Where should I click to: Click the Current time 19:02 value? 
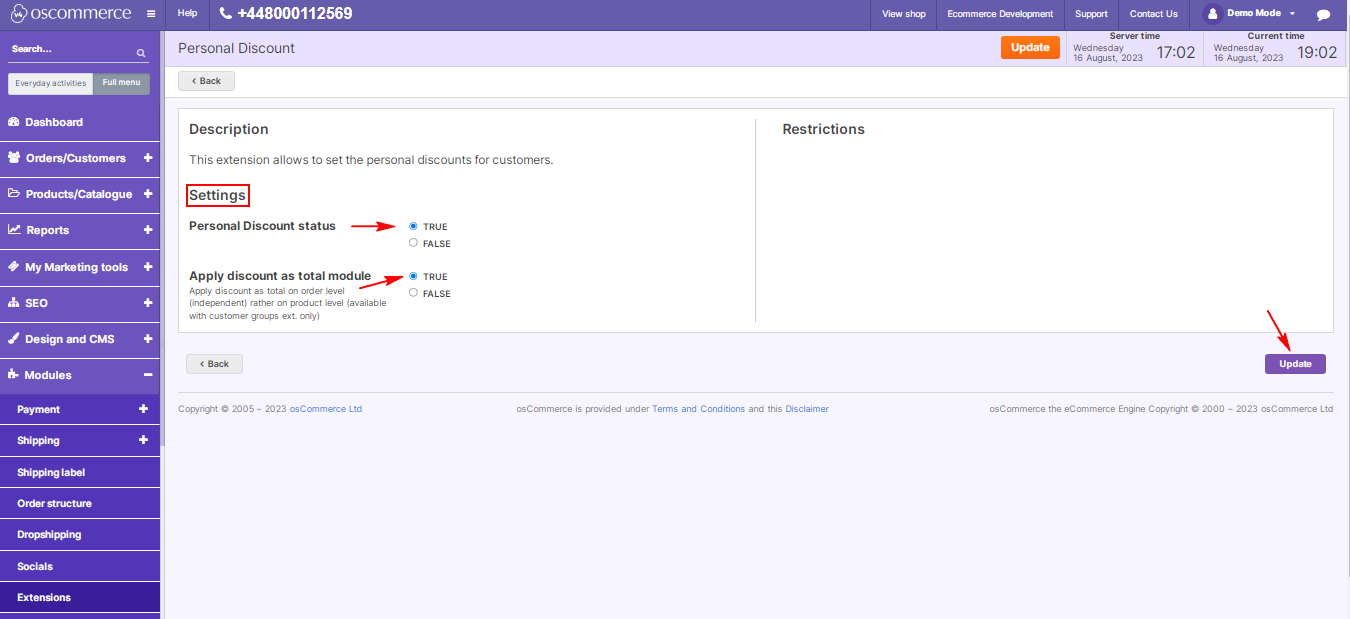pyautogui.click(x=1317, y=53)
